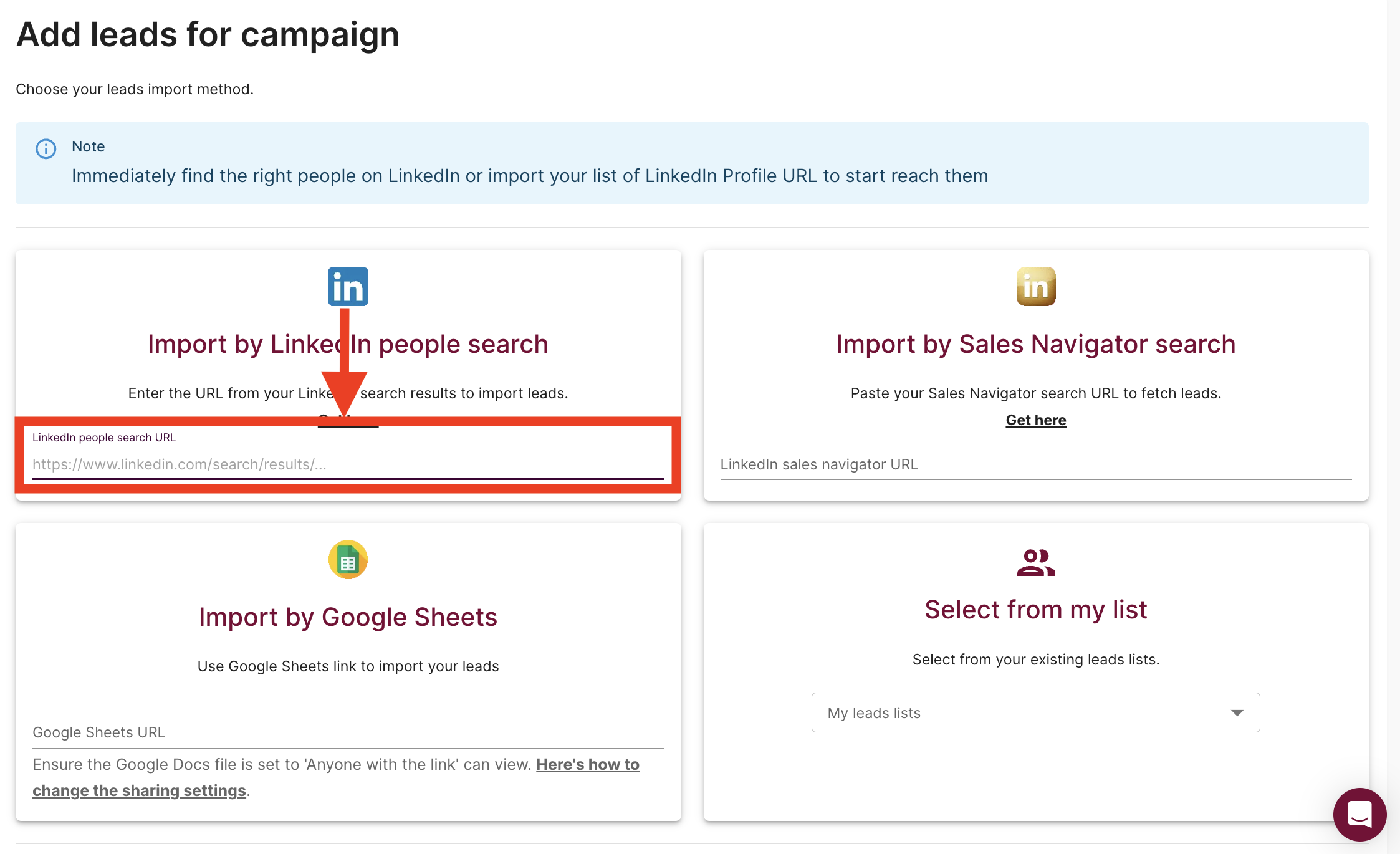Click the blue LinkedIn logo icon

point(348,286)
